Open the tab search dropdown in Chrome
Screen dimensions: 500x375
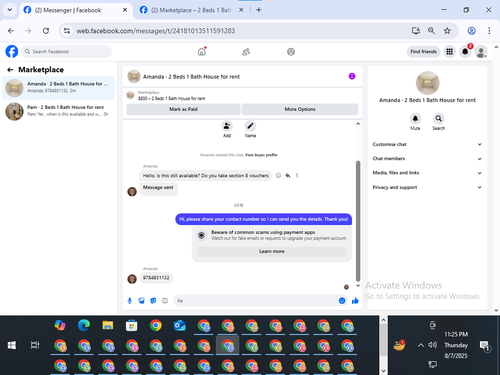(x=10, y=10)
